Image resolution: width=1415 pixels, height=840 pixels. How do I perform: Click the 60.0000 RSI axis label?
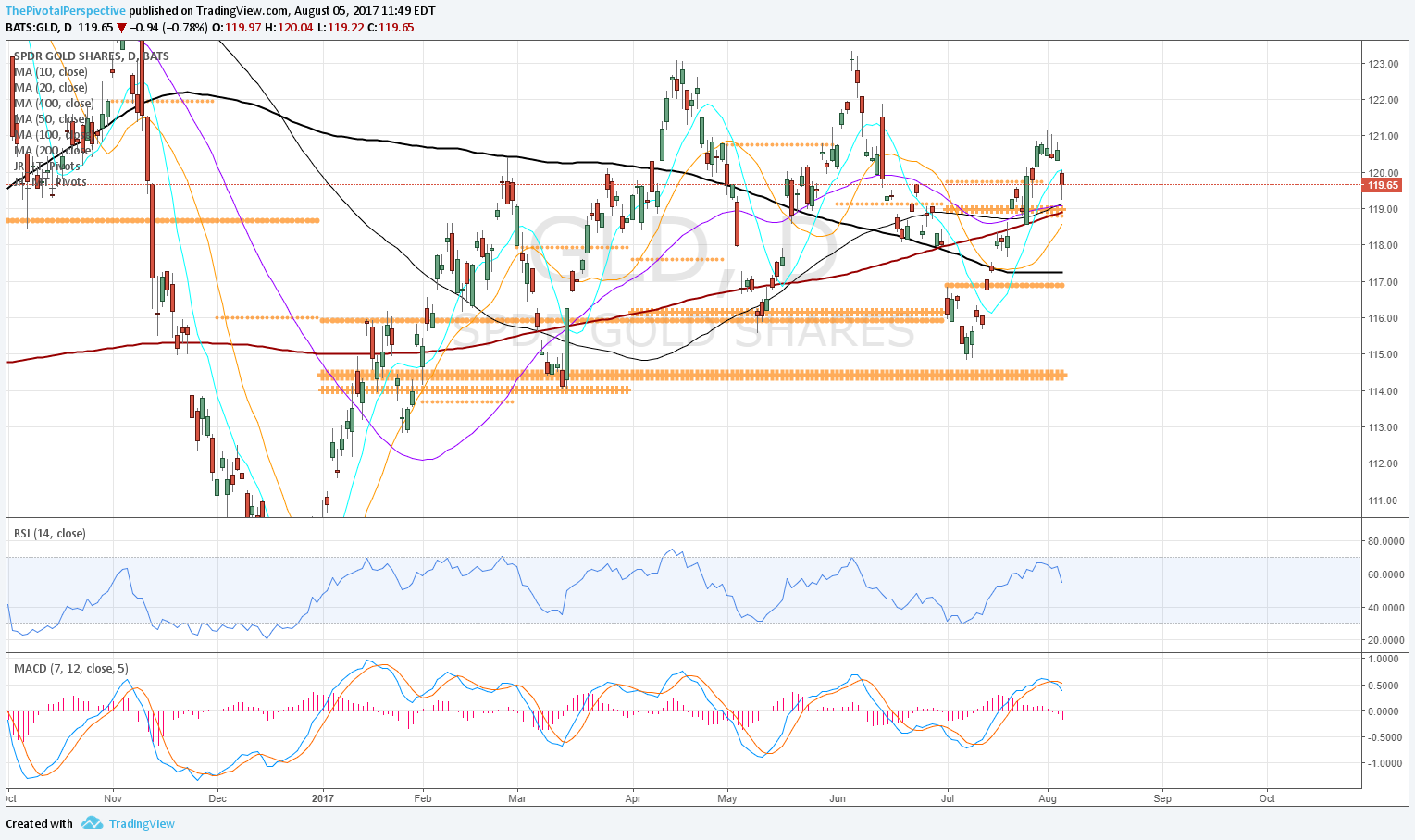coord(1385,574)
